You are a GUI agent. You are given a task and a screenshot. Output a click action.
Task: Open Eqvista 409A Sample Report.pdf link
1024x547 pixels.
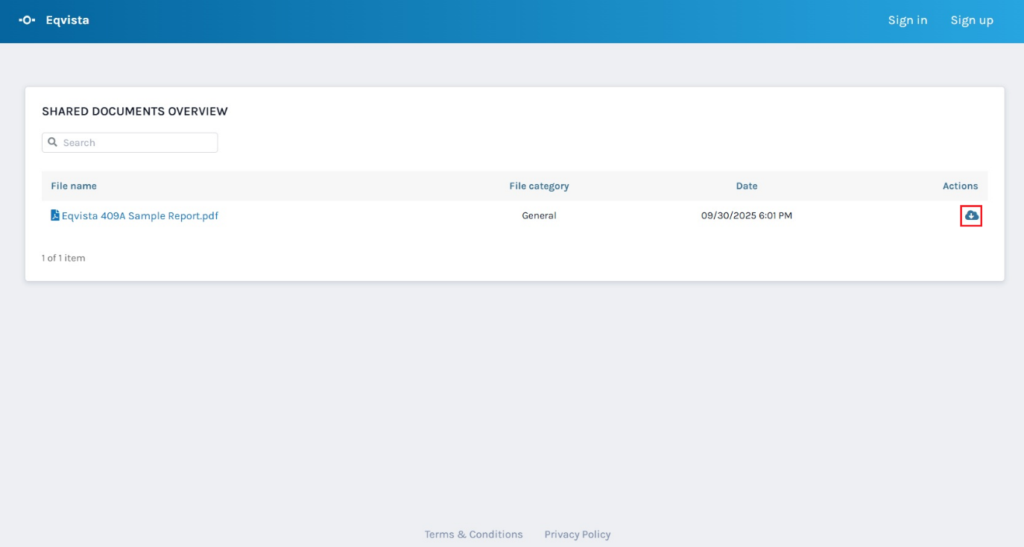(x=139, y=215)
